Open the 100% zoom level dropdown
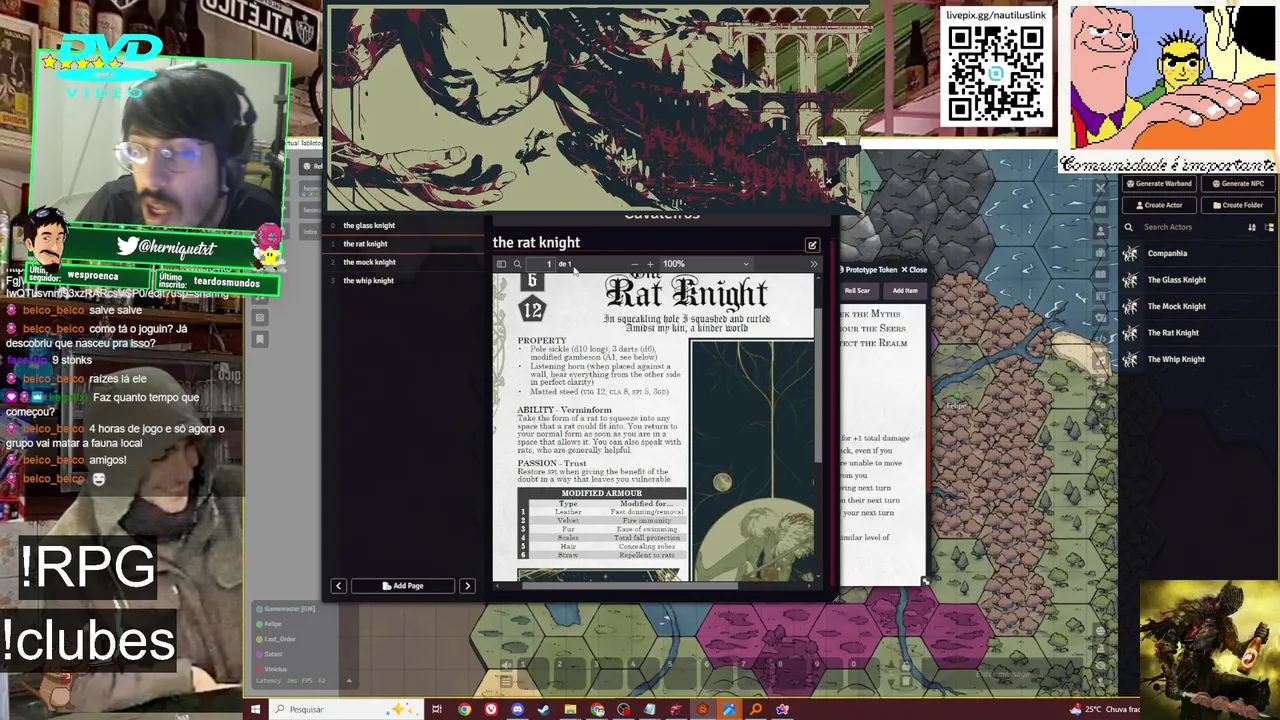This screenshot has height=720, width=1280. [705, 264]
